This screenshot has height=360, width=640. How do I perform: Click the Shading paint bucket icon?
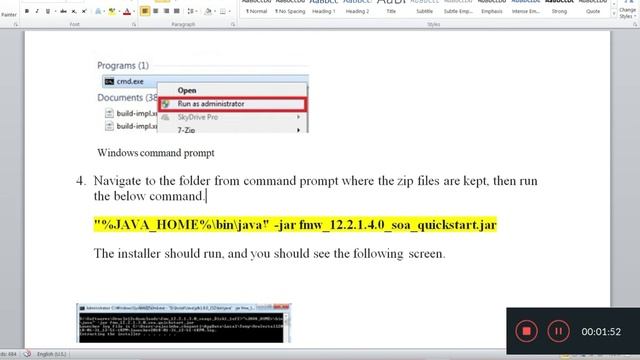tap(207, 11)
